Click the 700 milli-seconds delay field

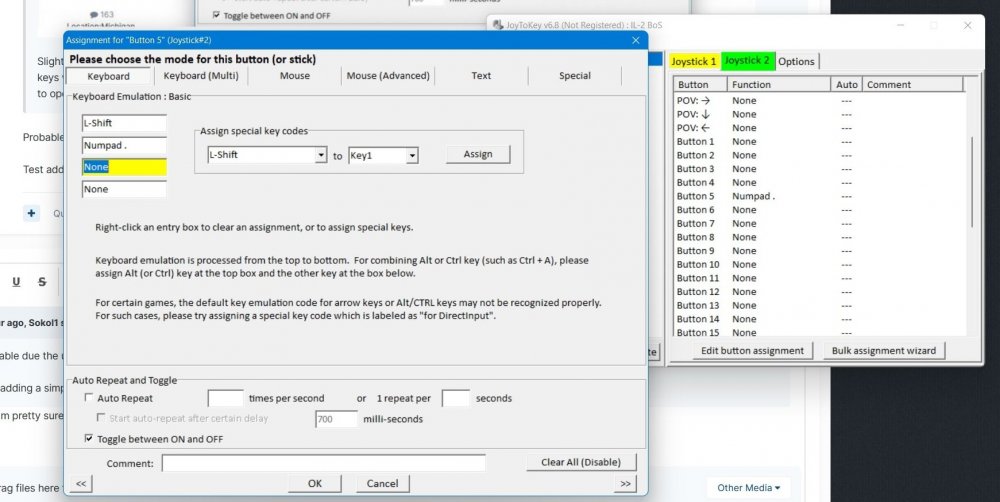click(337, 419)
